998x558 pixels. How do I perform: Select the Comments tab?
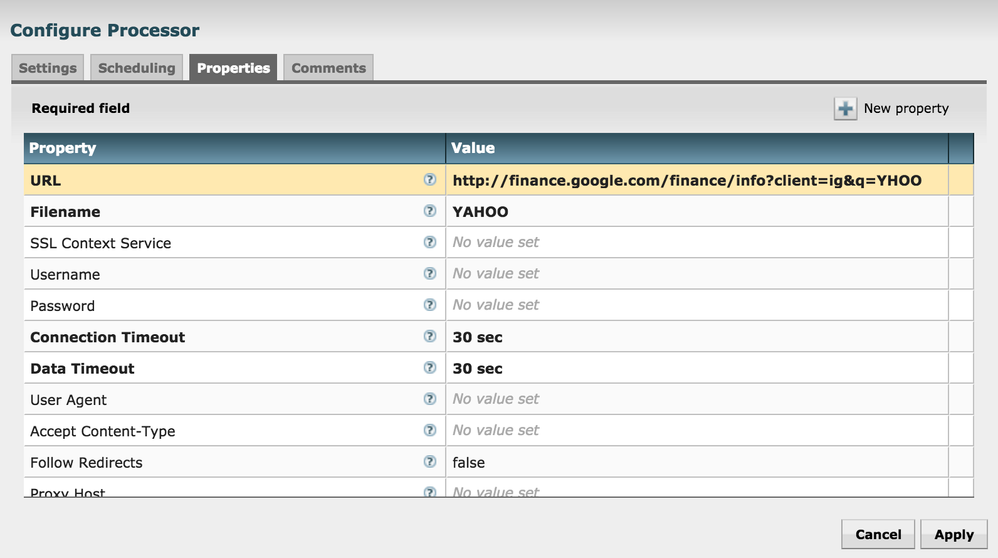point(328,68)
